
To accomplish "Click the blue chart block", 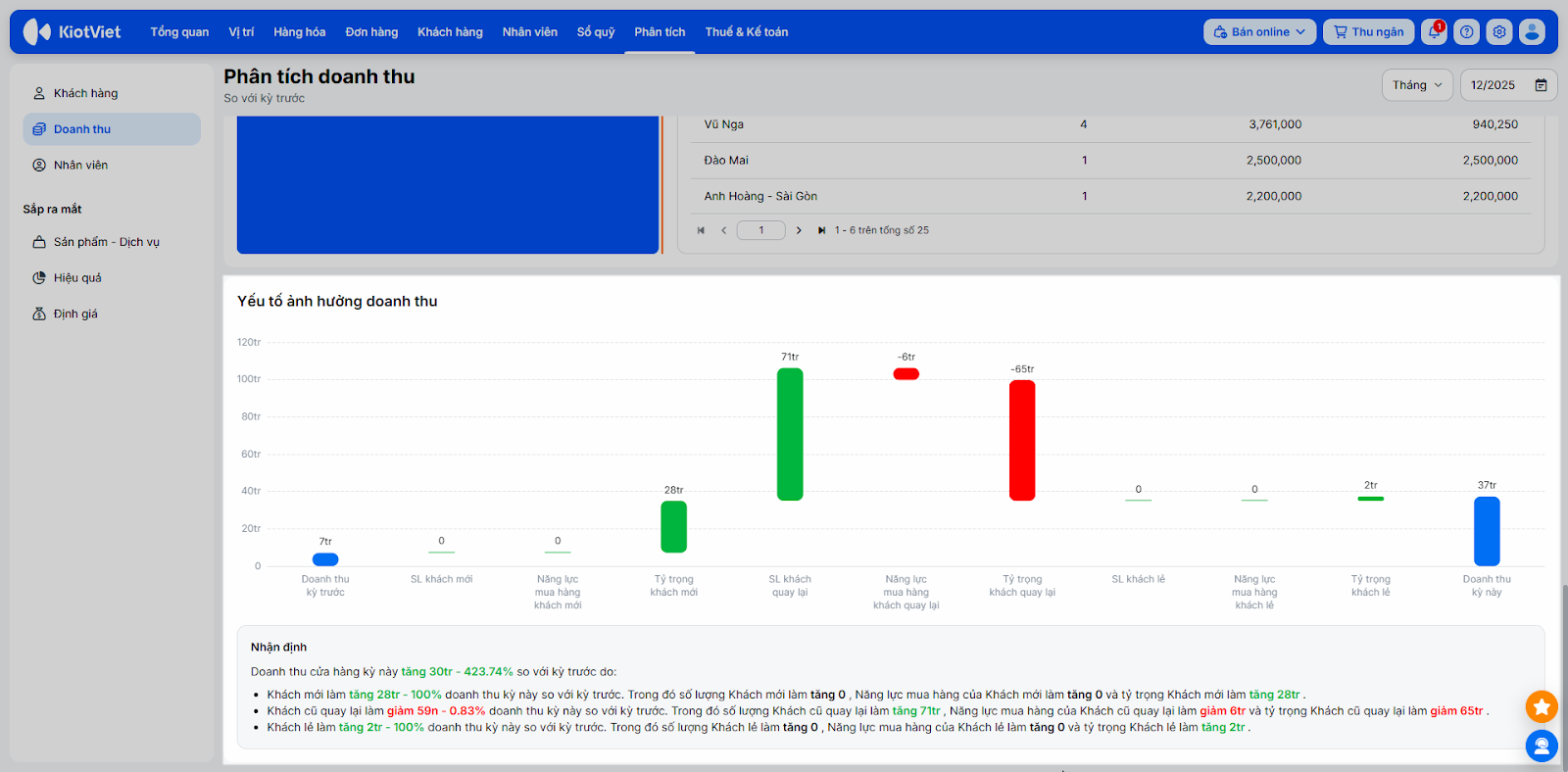I will 448,184.
